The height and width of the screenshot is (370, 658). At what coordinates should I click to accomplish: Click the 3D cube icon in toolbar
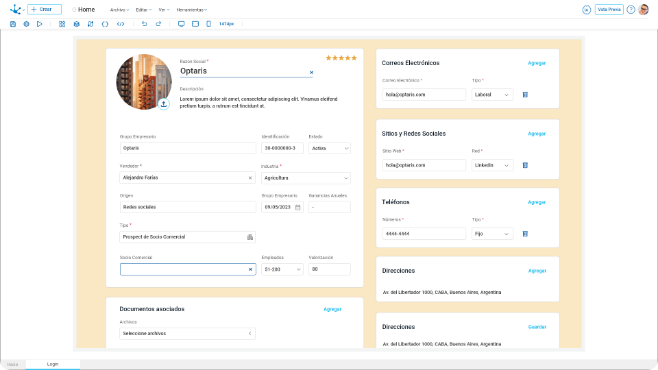coord(76,24)
